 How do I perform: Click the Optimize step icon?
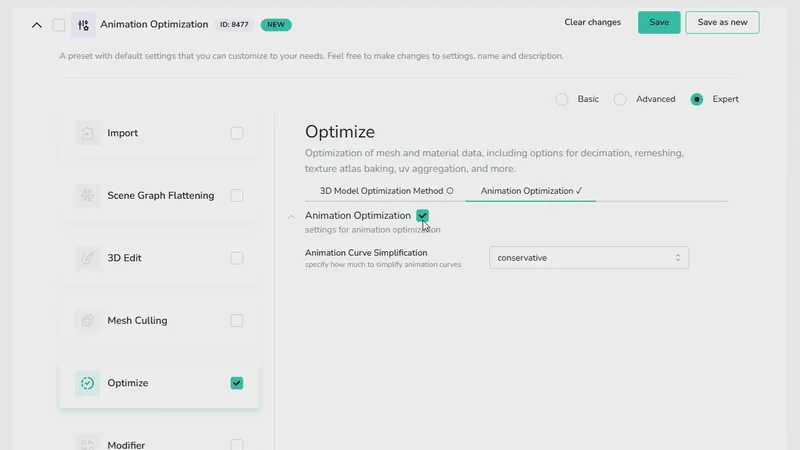(88, 383)
